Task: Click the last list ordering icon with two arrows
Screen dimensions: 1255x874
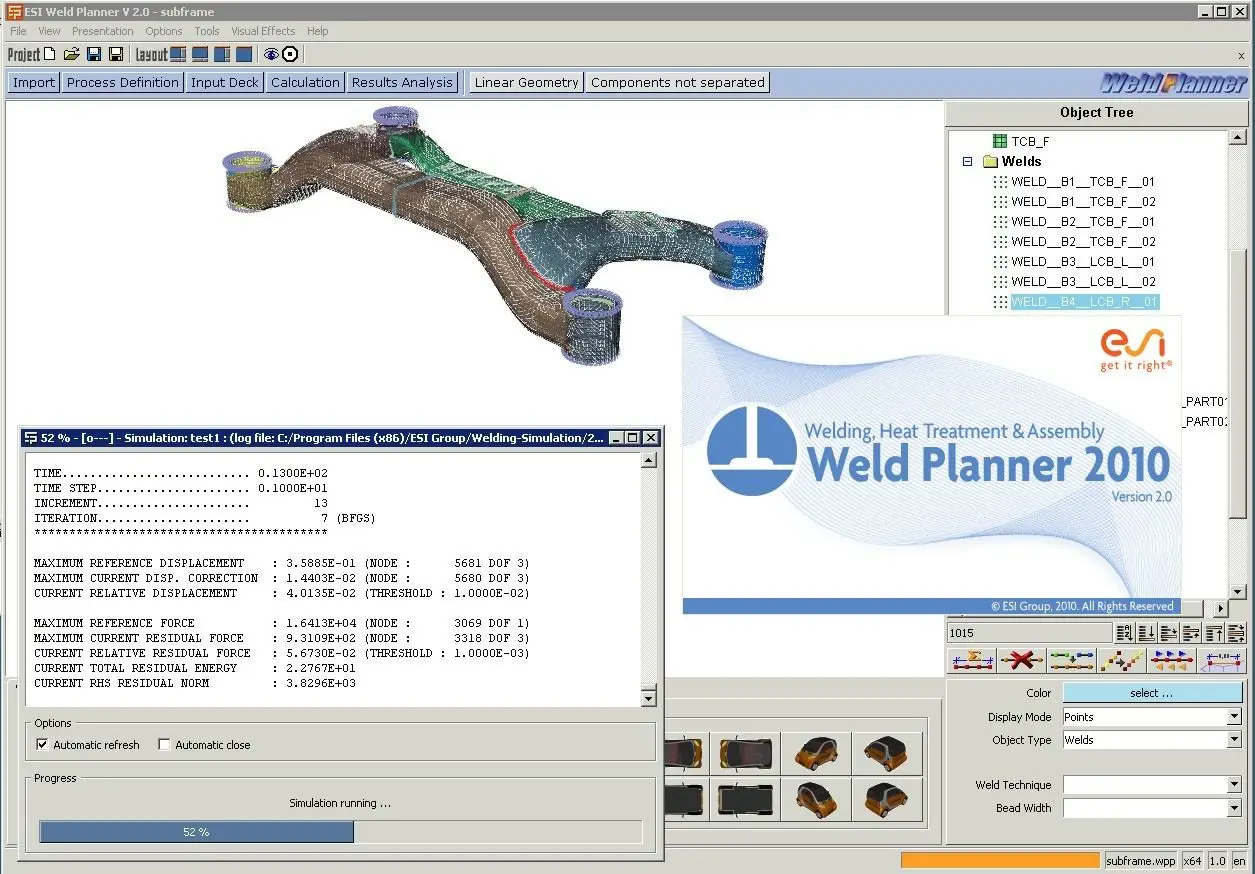Action: [x=1236, y=632]
